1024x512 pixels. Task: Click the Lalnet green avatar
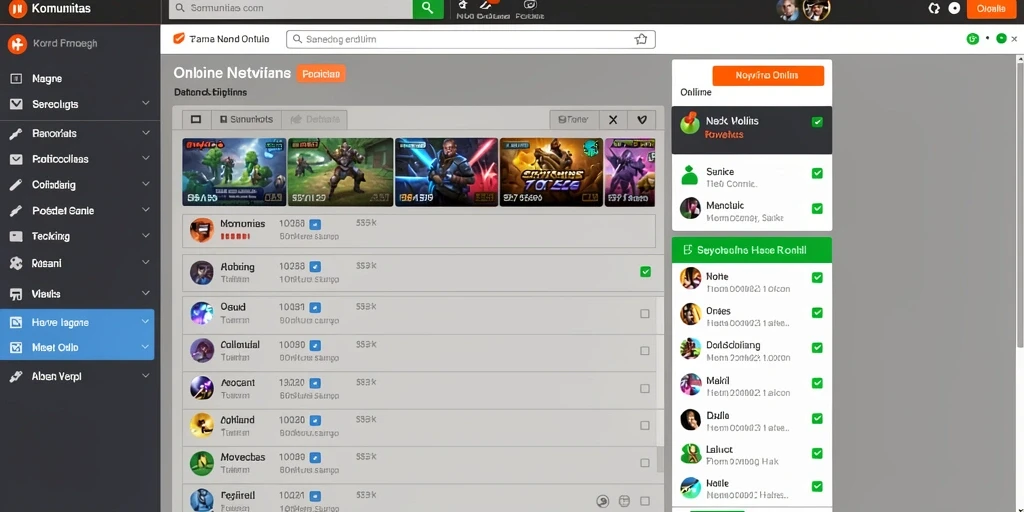click(690, 453)
